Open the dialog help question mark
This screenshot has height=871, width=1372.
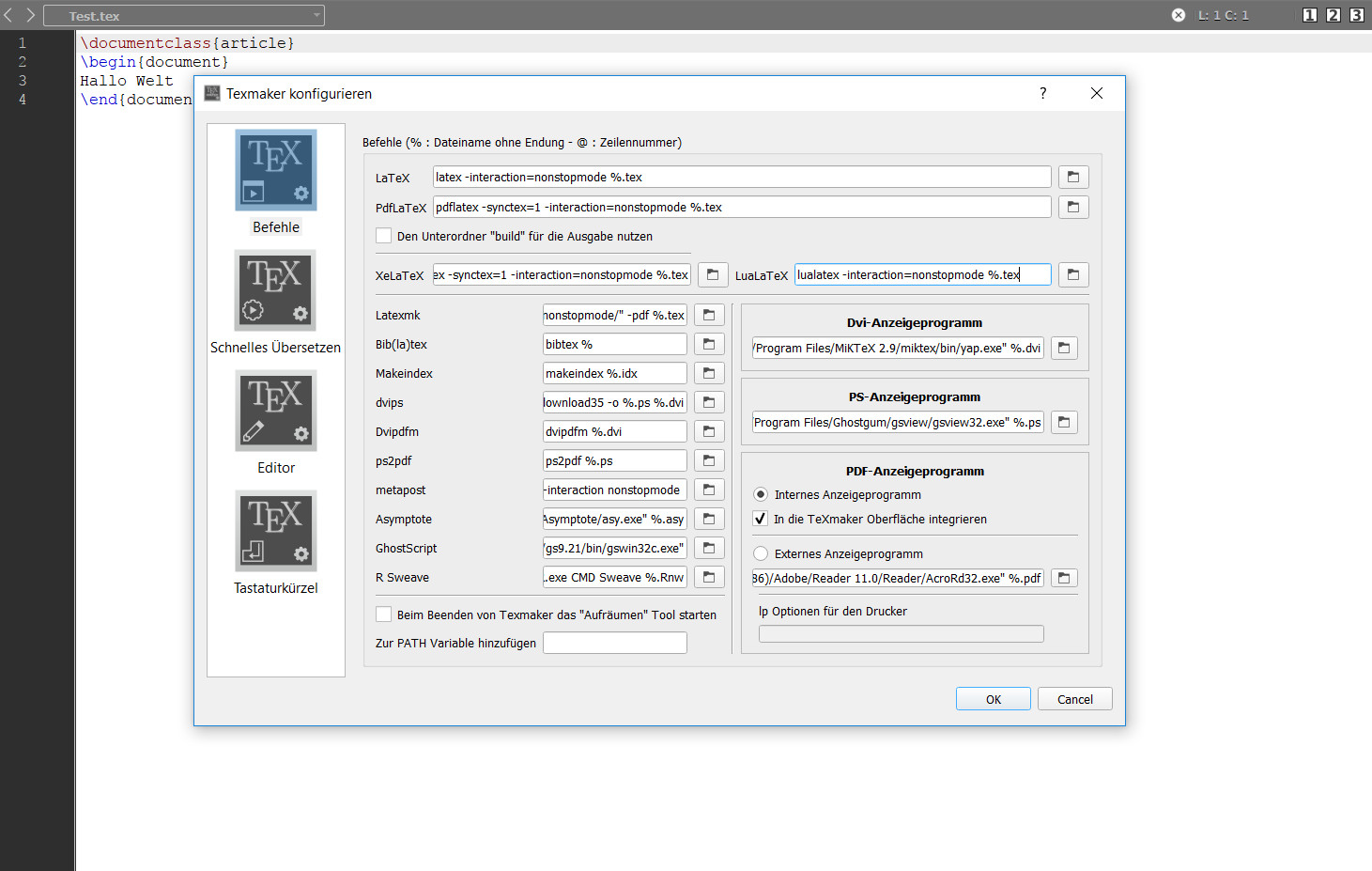[x=1042, y=93]
